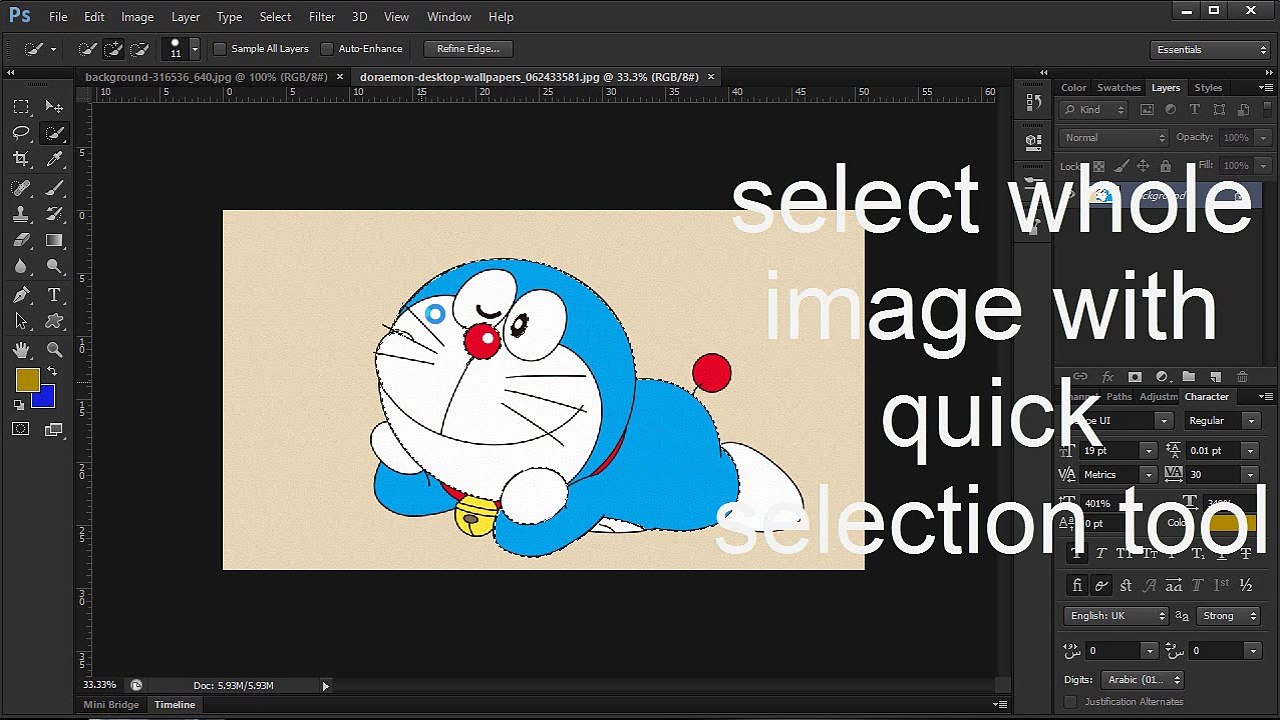Switch to background-316536_640.jpg document tab
1280x720 pixels.
pos(207,76)
